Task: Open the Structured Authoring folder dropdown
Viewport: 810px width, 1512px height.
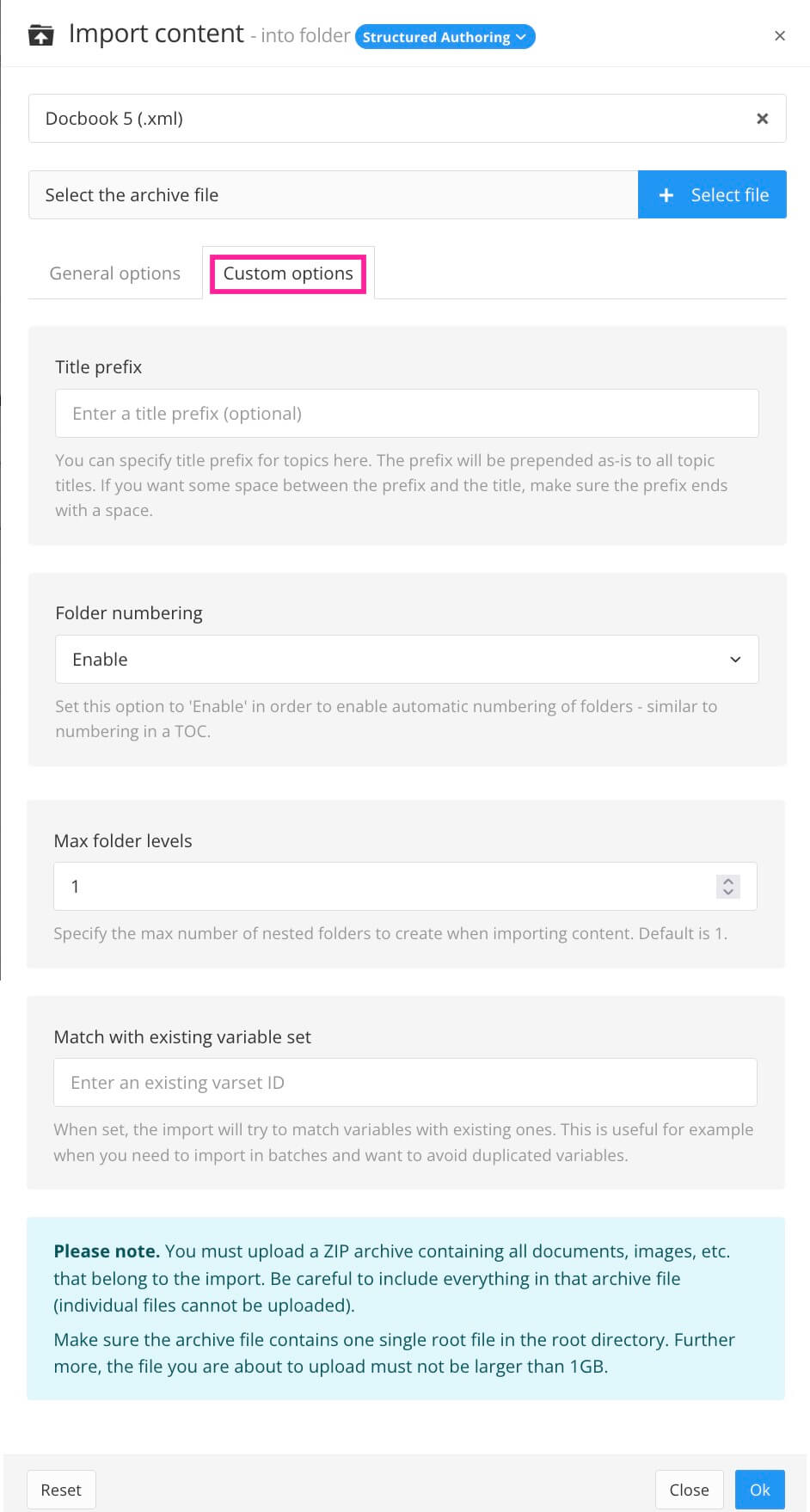Action: point(445,37)
